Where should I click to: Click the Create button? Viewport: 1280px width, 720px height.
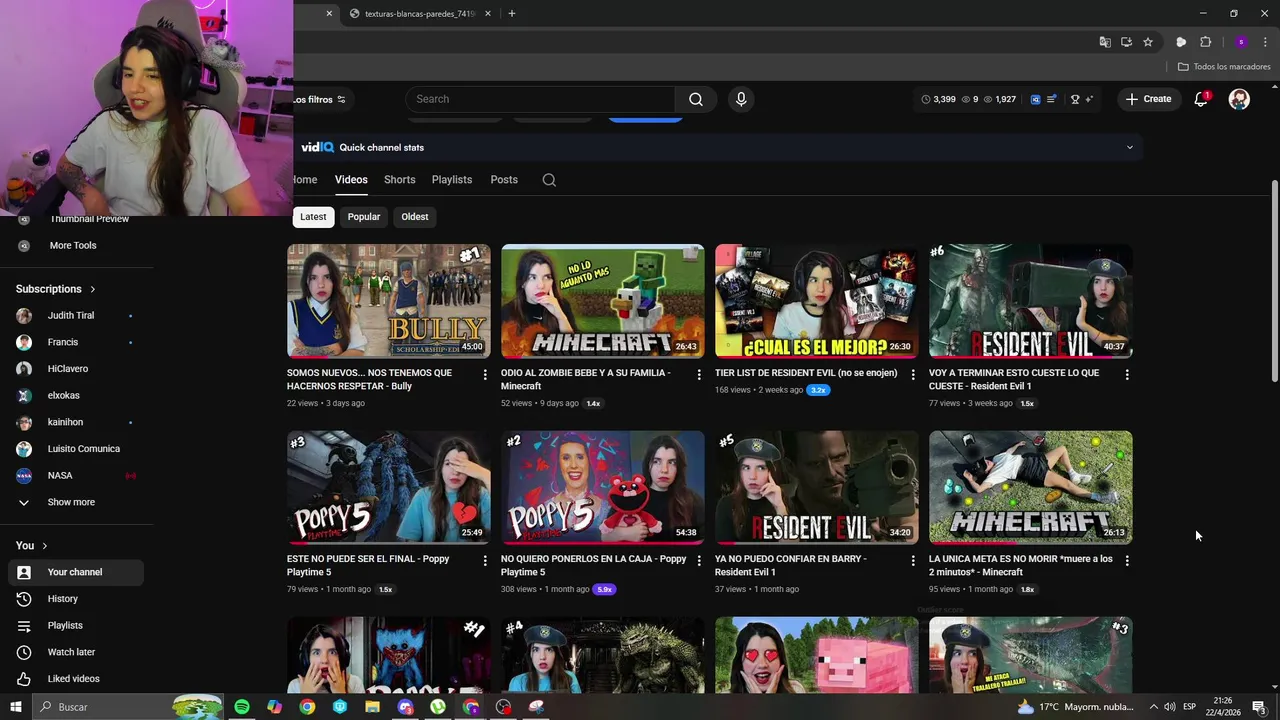1148,99
